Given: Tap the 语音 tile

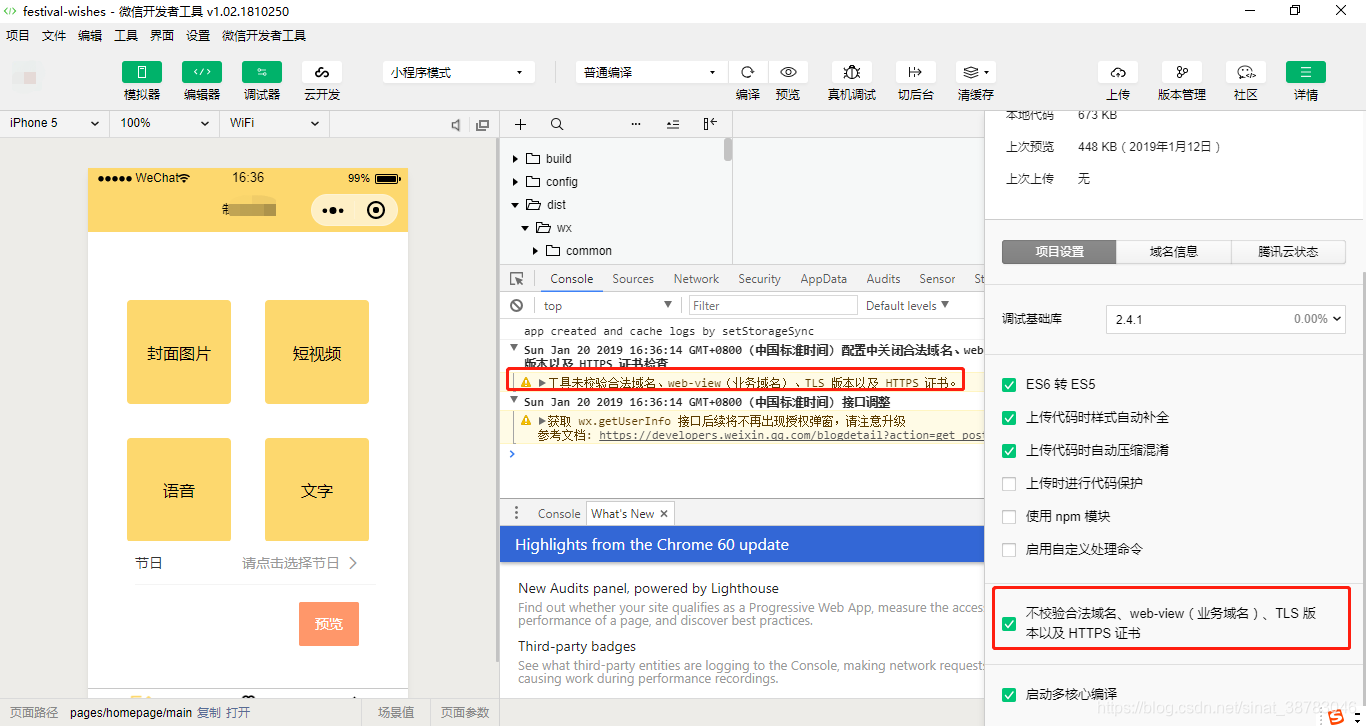Looking at the screenshot, I should [179, 490].
